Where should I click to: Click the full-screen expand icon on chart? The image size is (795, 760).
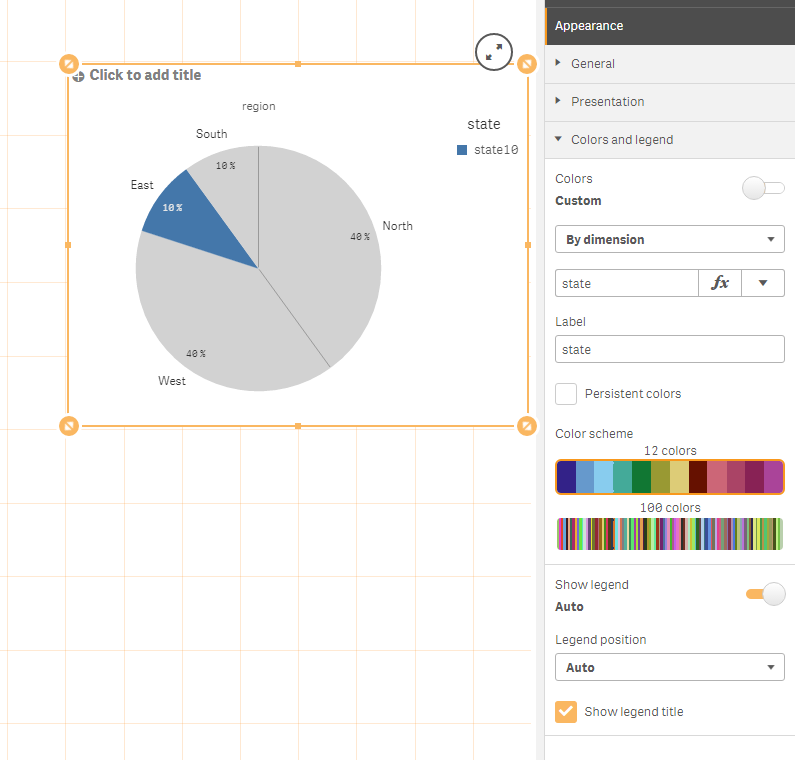click(x=494, y=53)
